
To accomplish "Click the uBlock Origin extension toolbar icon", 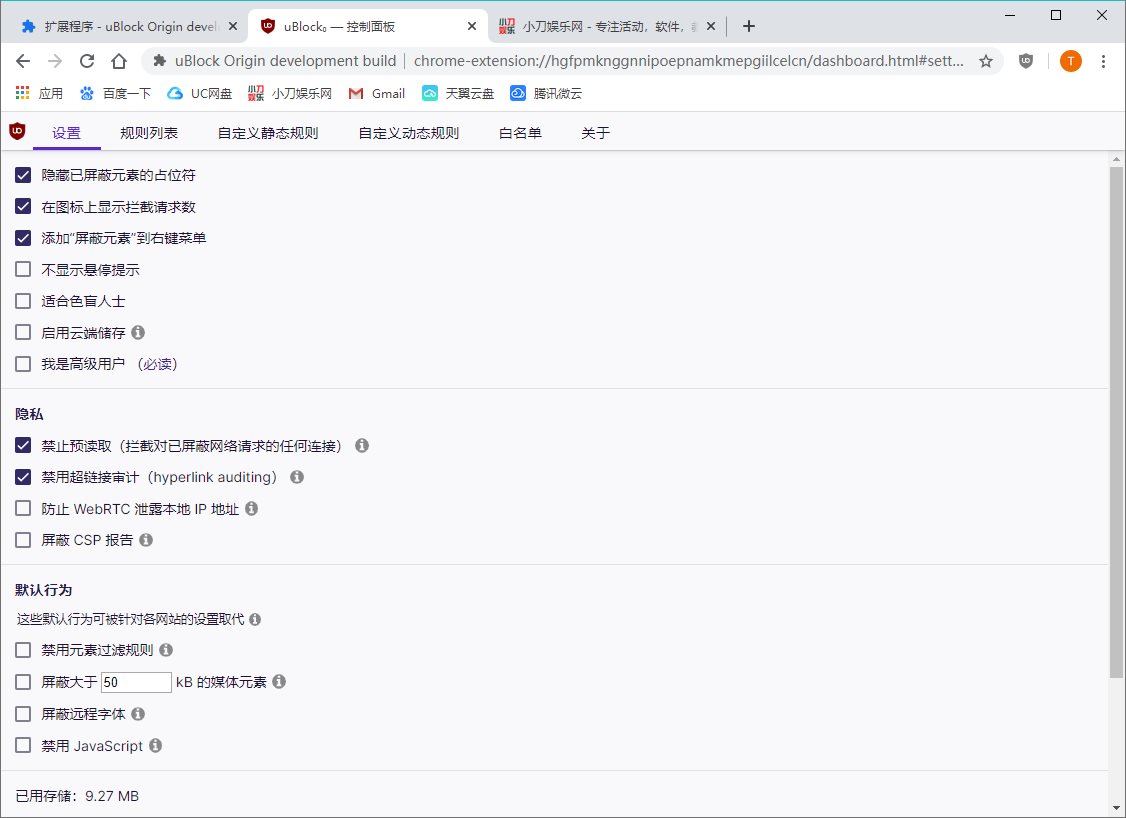I will (x=1026, y=61).
